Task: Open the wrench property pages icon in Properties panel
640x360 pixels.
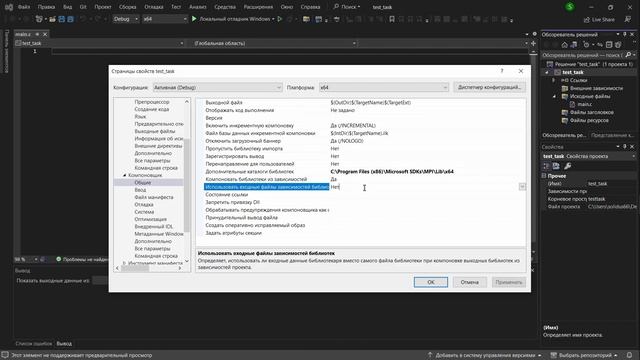Action: click(567, 166)
